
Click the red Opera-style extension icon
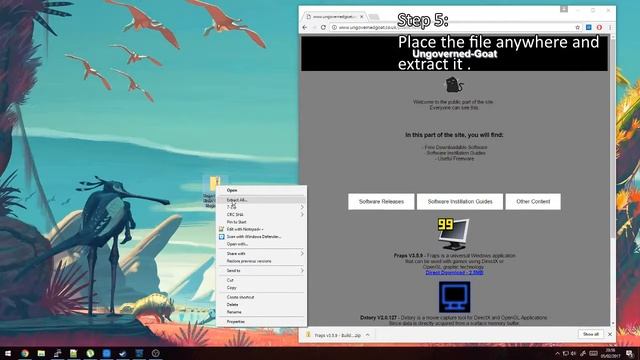599,27
